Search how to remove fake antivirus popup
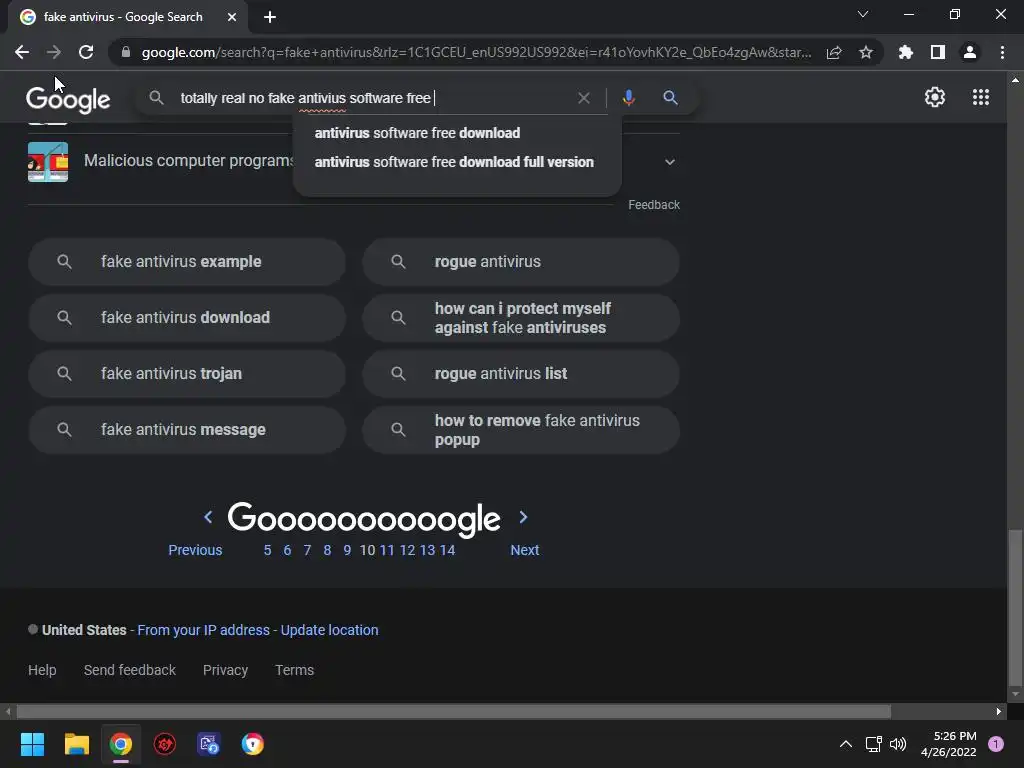1024x768 pixels. 520,430
